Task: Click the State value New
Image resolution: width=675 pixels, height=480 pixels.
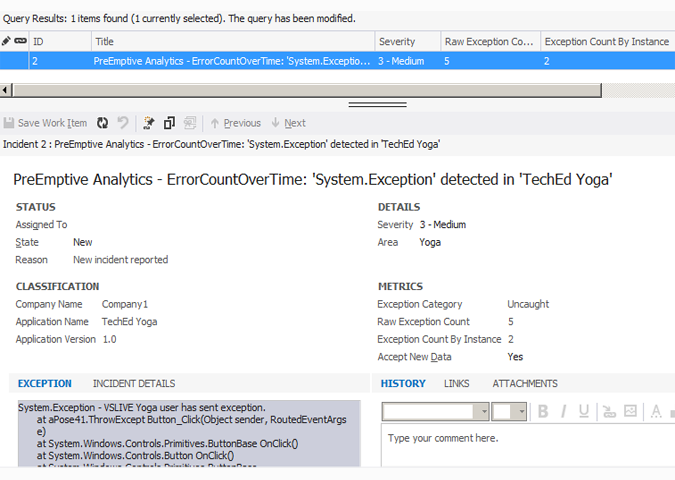Action: point(83,242)
